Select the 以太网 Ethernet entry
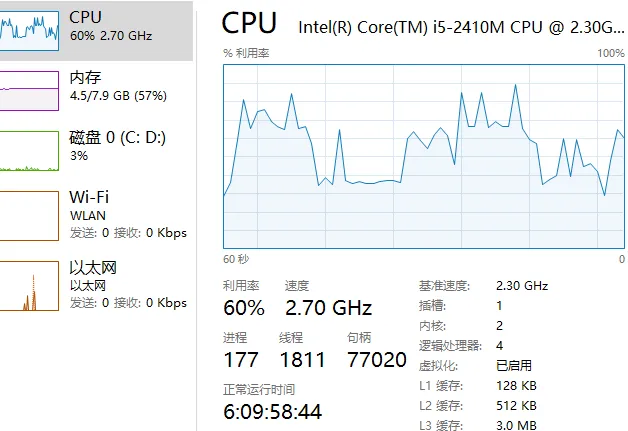 tap(96, 286)
